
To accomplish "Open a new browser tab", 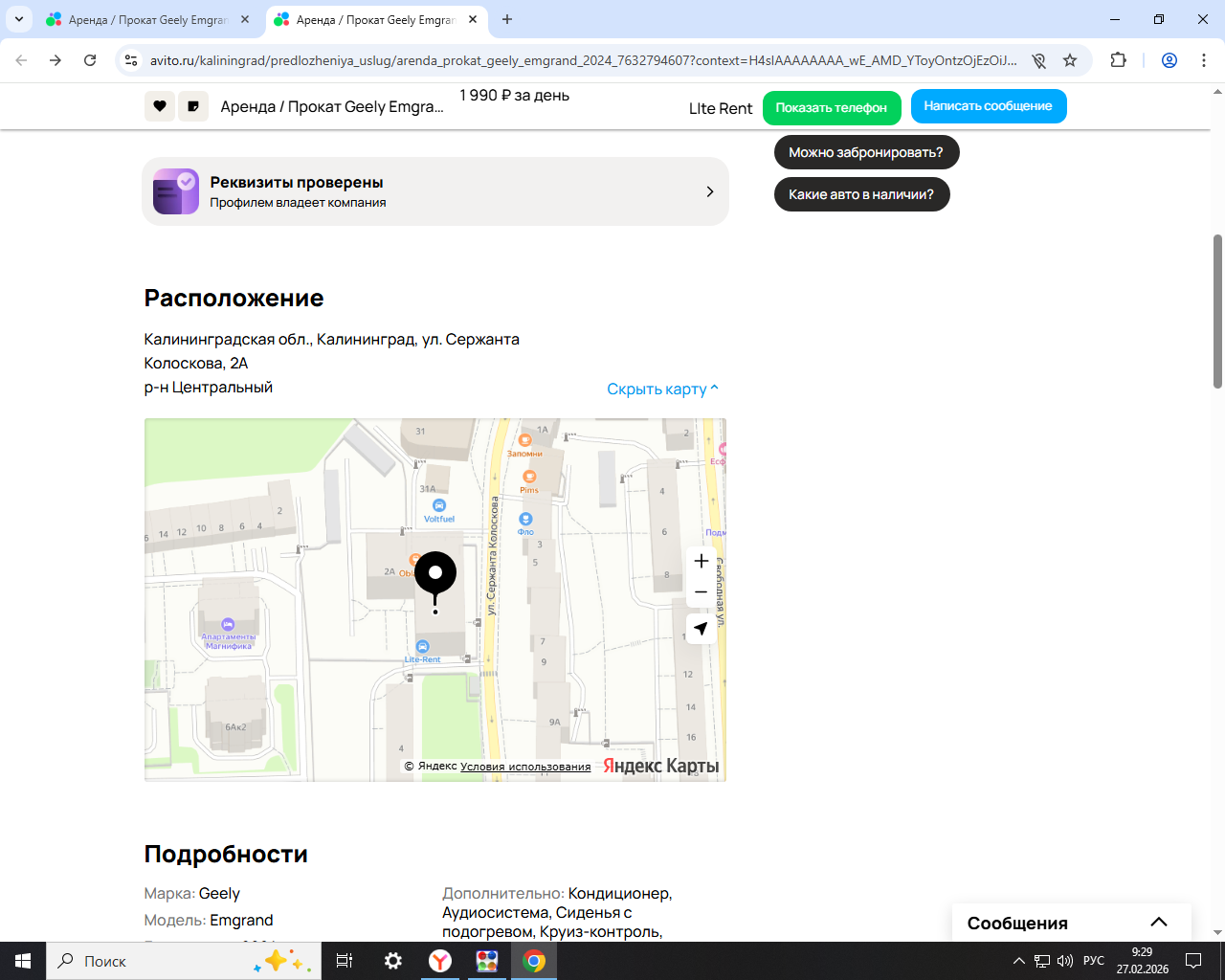I will click(507, 19).
